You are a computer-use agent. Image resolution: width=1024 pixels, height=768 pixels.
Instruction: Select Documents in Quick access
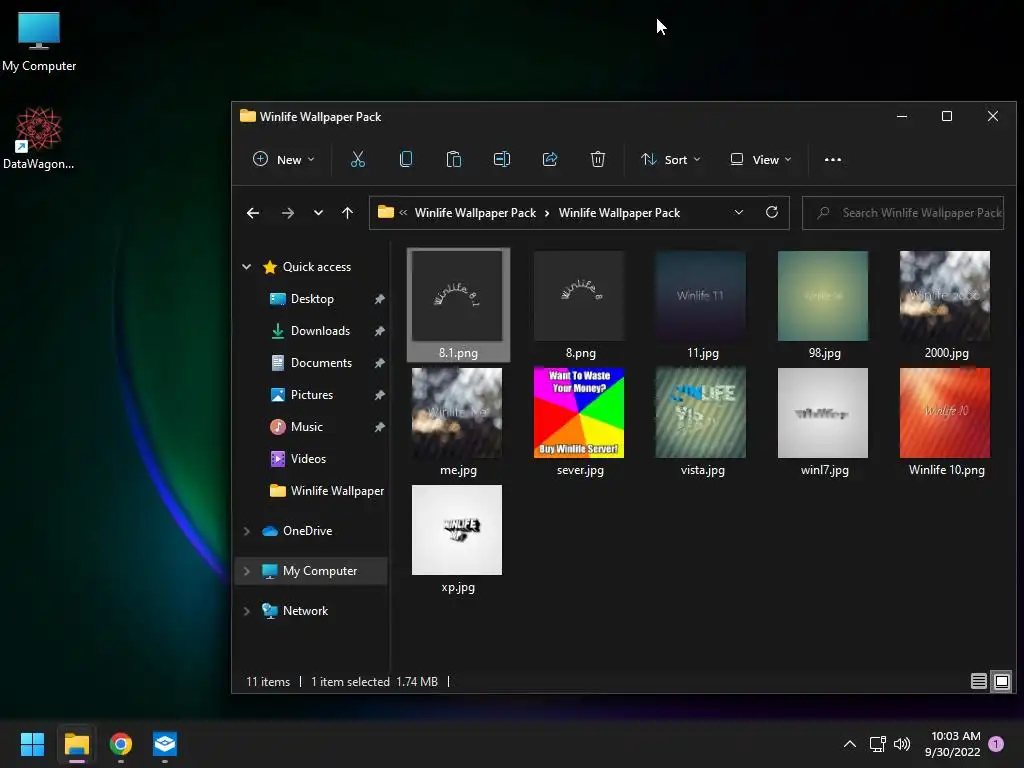pyautogui.click(x=321, y=362)
